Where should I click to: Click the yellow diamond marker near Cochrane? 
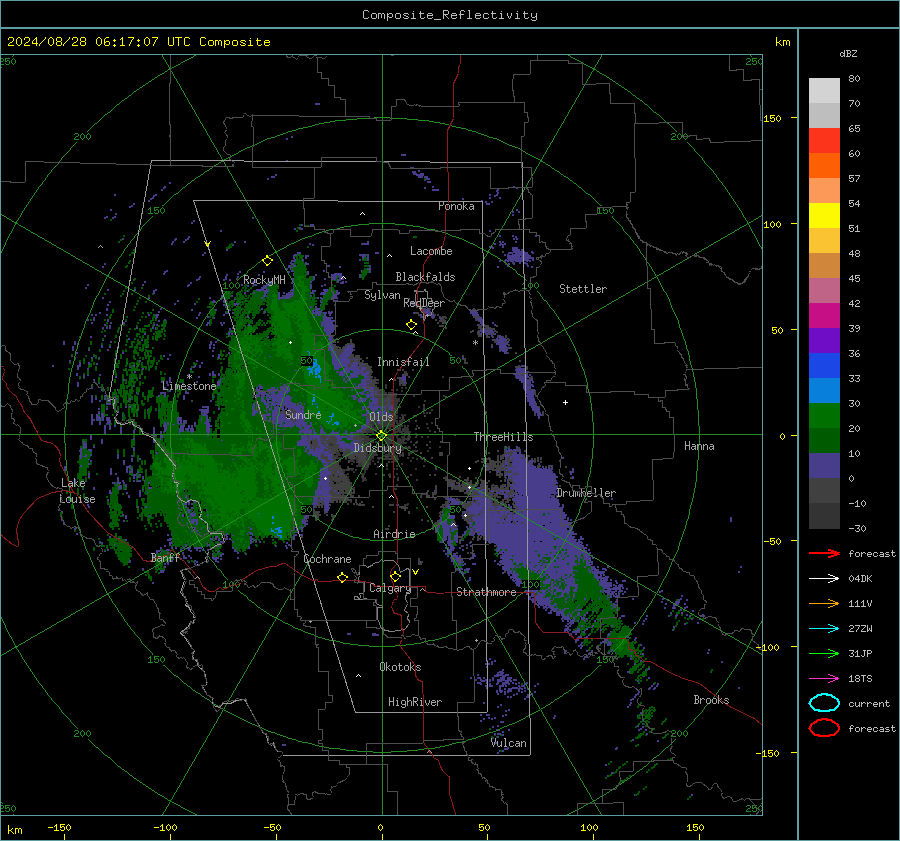point(343,577)
